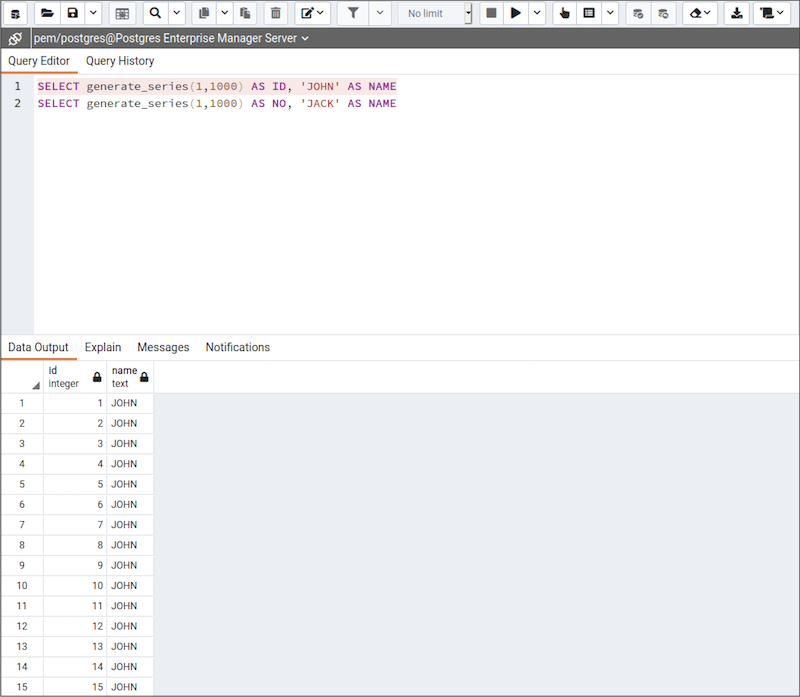Switch to the Query Editor tab
The height and width of the screenshot is (697, 800).
(39, 61)
